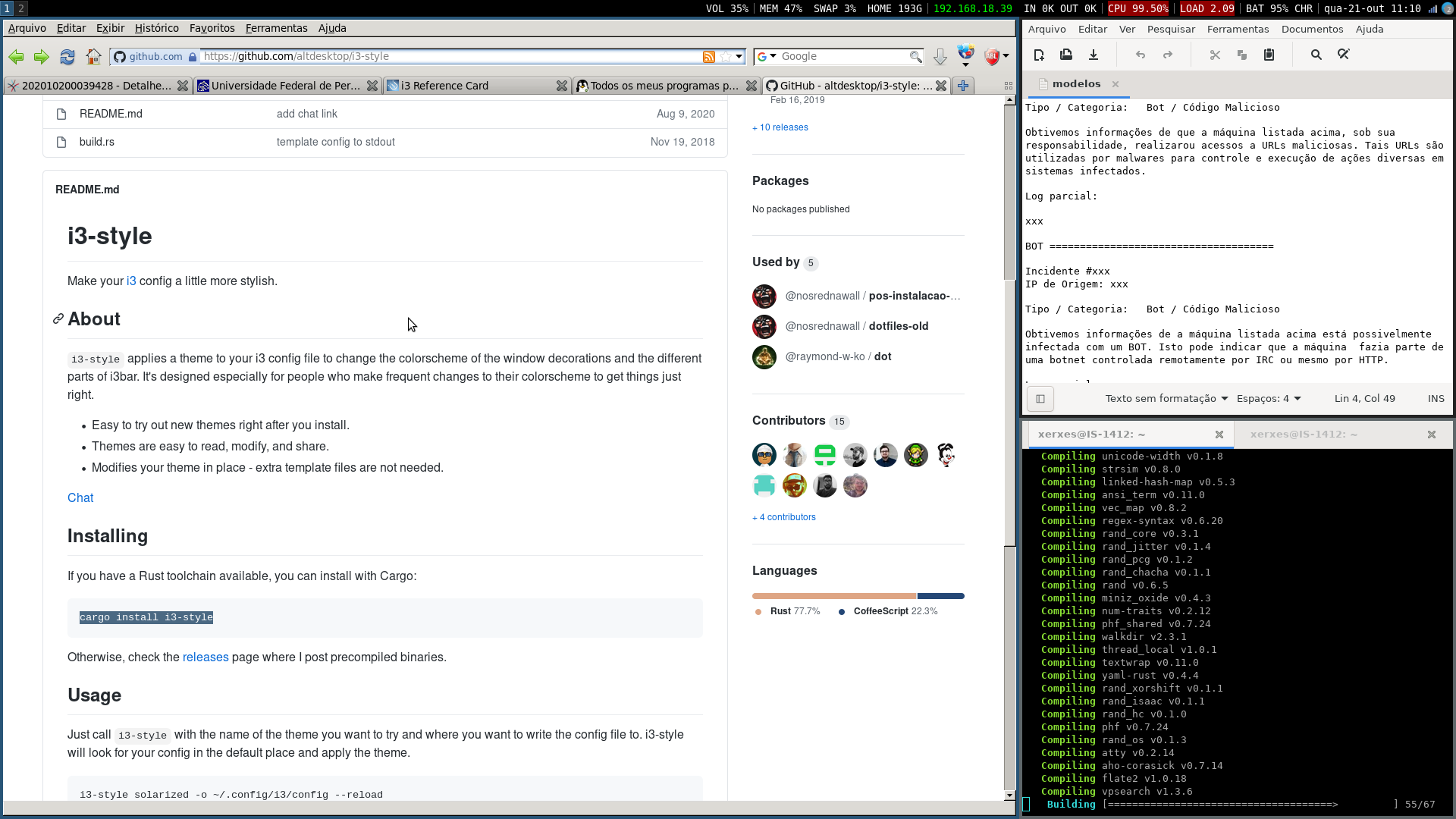Image resolution: width=1456 pixels, height=819 pixels.
Task: Bookmark the page with the star icon
Action: [726, 57]
